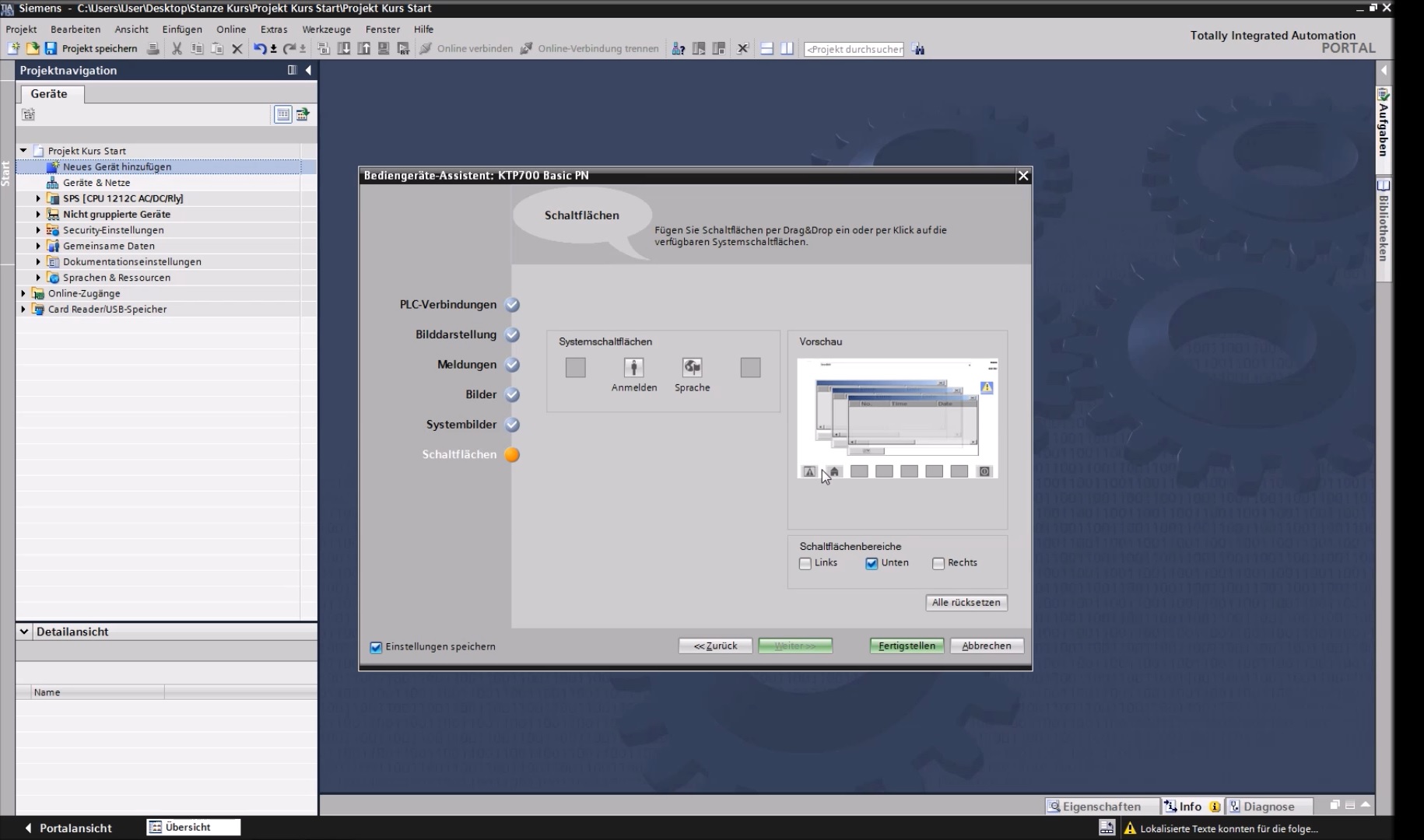Click the Delete X icon next to Paste

[237, 48]
